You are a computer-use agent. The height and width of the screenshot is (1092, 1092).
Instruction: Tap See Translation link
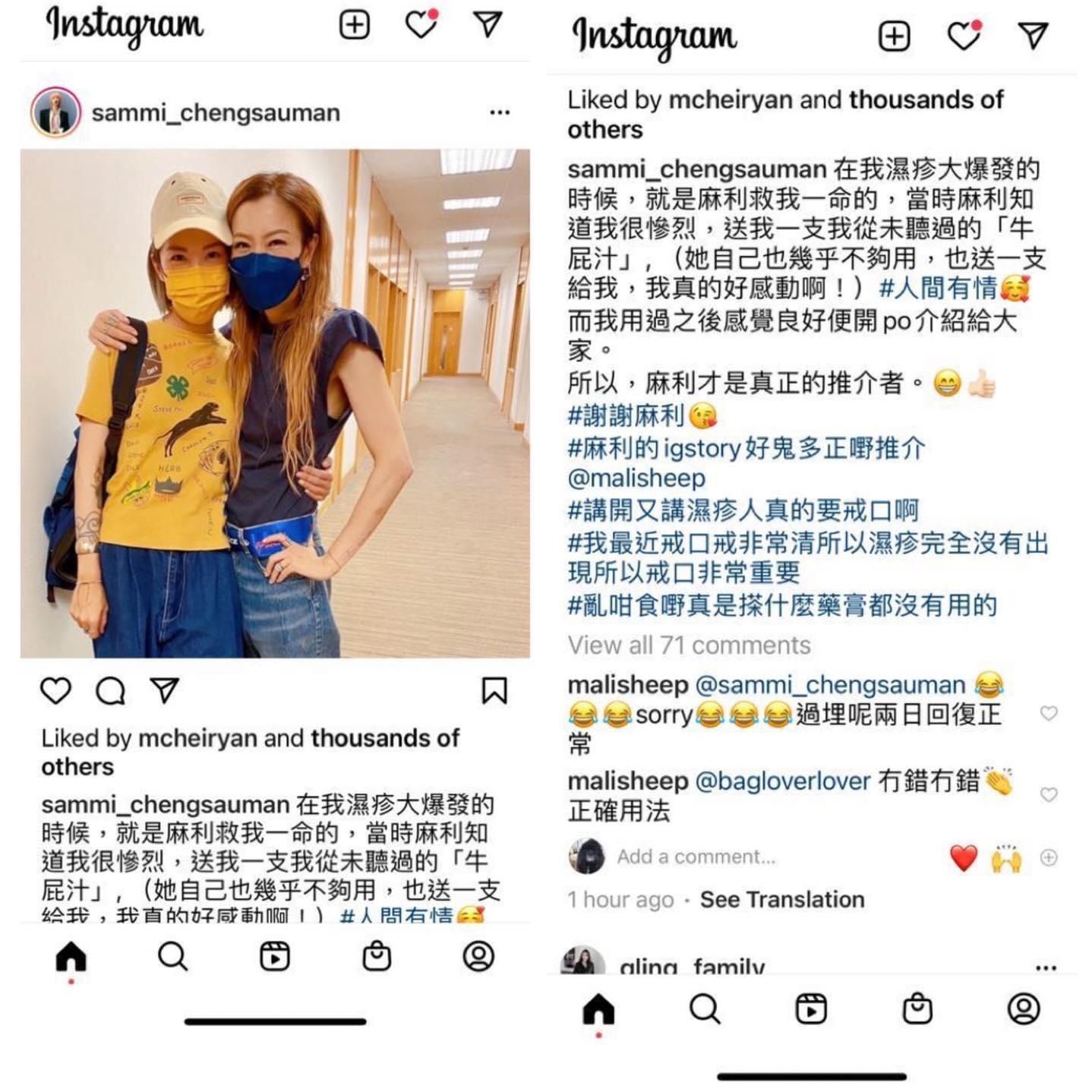tap(782, 900)
